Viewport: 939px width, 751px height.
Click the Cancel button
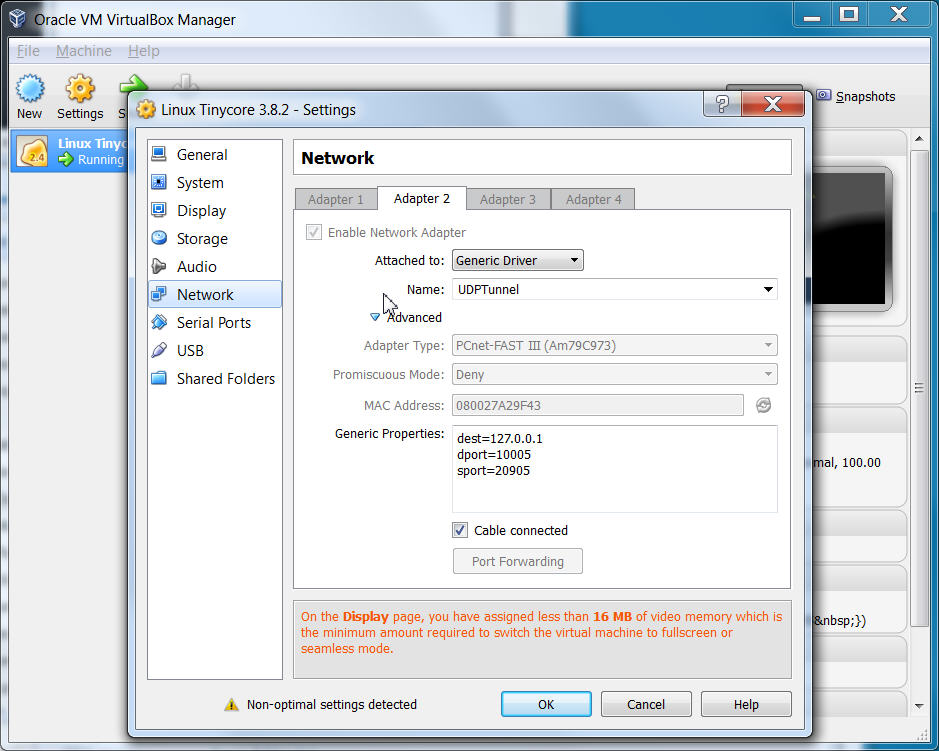tap(646, 704)
